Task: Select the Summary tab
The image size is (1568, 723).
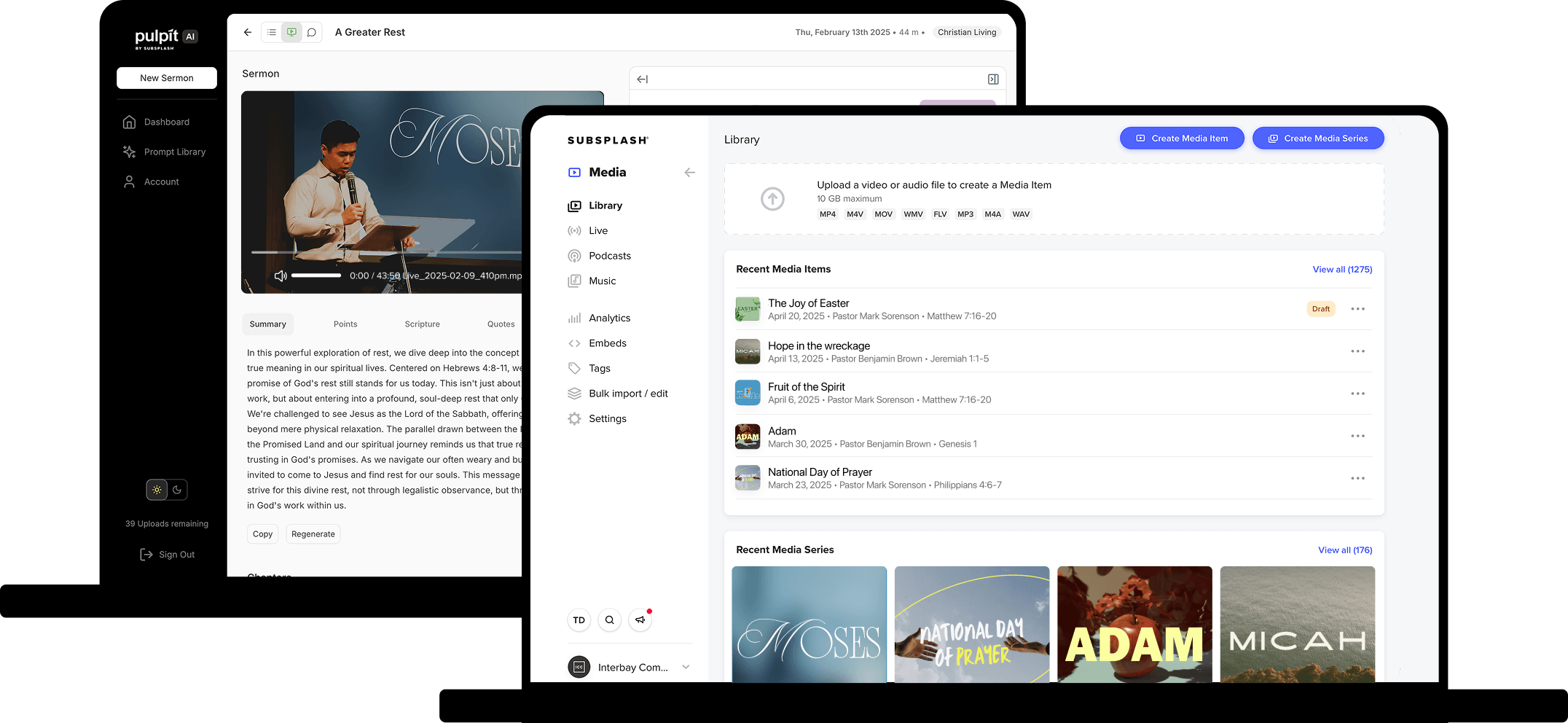Action: pyautogui.click(x=268, y=324)
